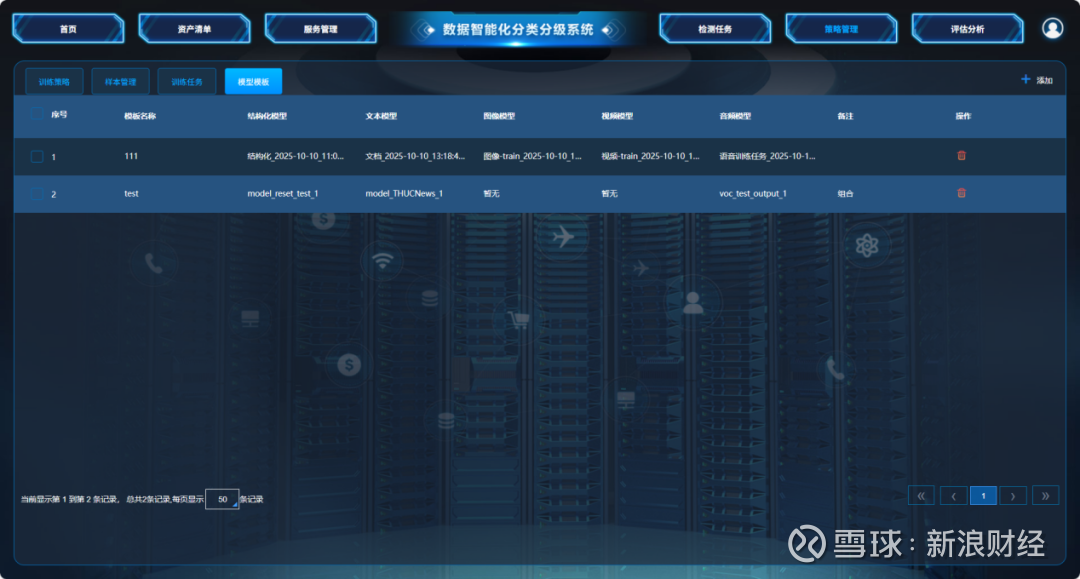Open the user profile avatar icon
The height and width of the screenshot is (579, 1080).
point(1052,28)
